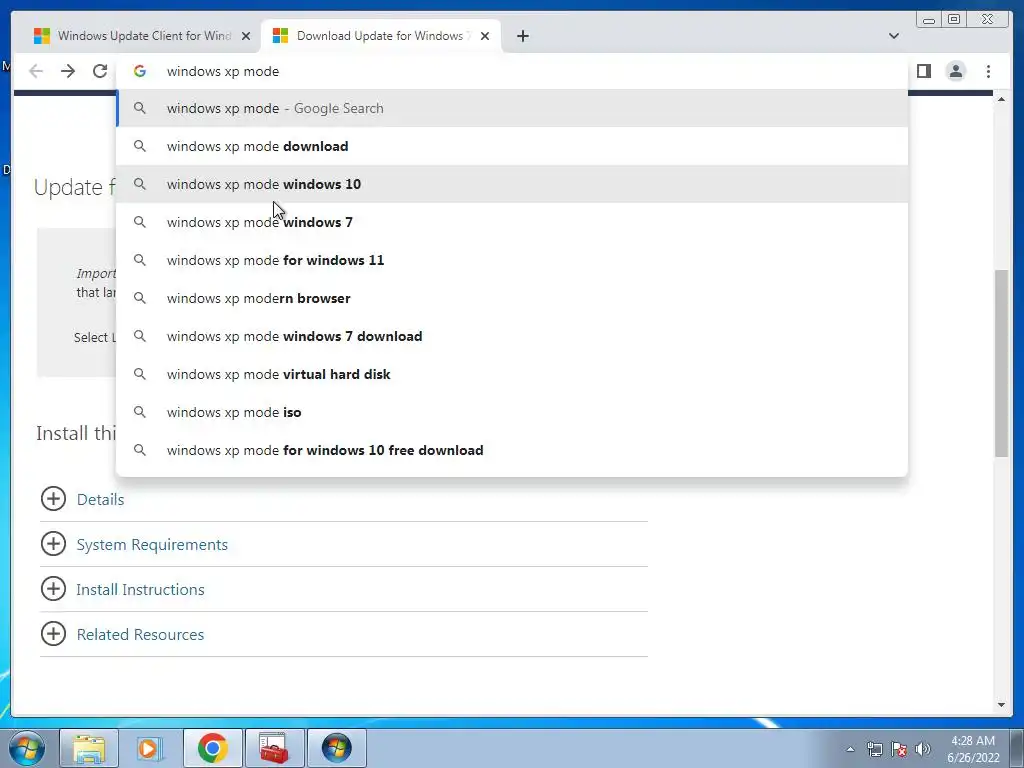Open the Related Resources link
1024x768 pixels.
tap(140, 635)
